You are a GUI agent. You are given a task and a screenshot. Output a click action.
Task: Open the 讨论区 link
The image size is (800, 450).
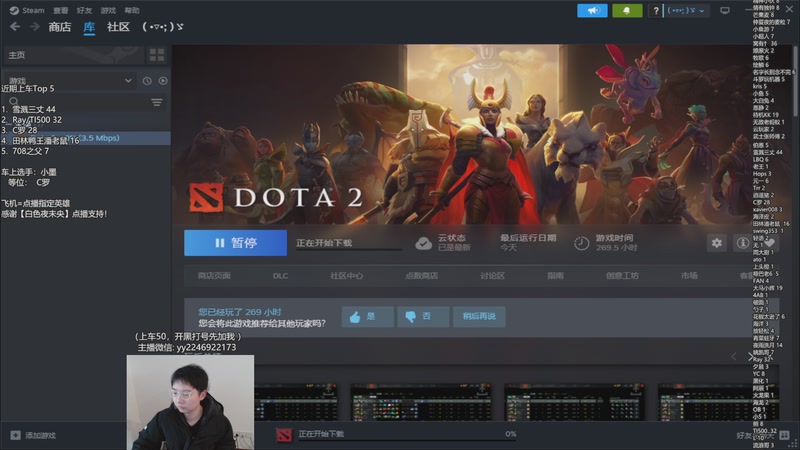click(x=492, y=276)
